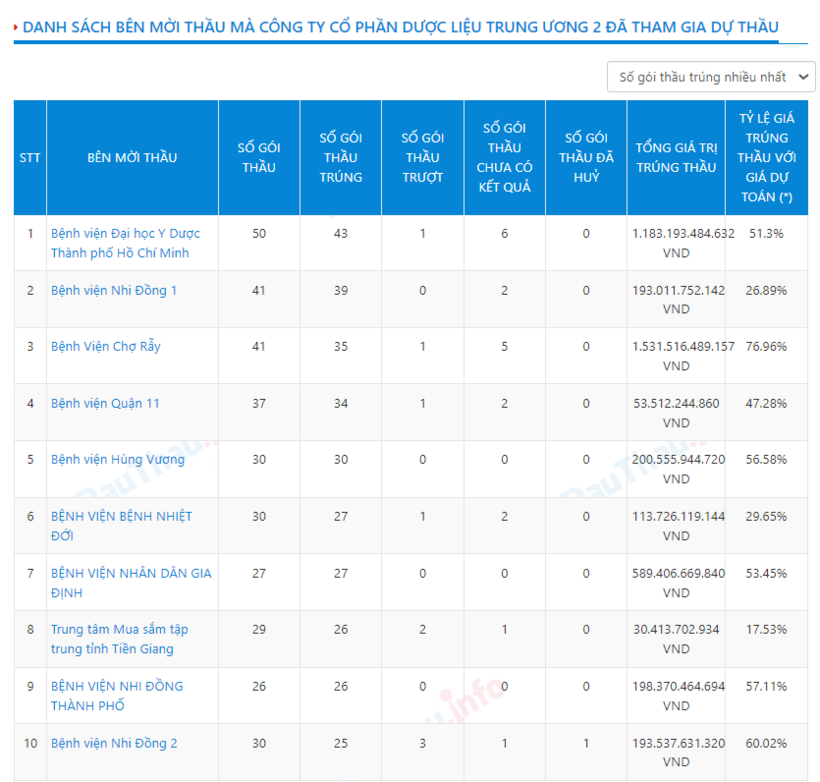Select value 198.370.464.694 VND
The width and height of the screenshot is (820, 782).
pyautogui.click(x=678, y=696)
